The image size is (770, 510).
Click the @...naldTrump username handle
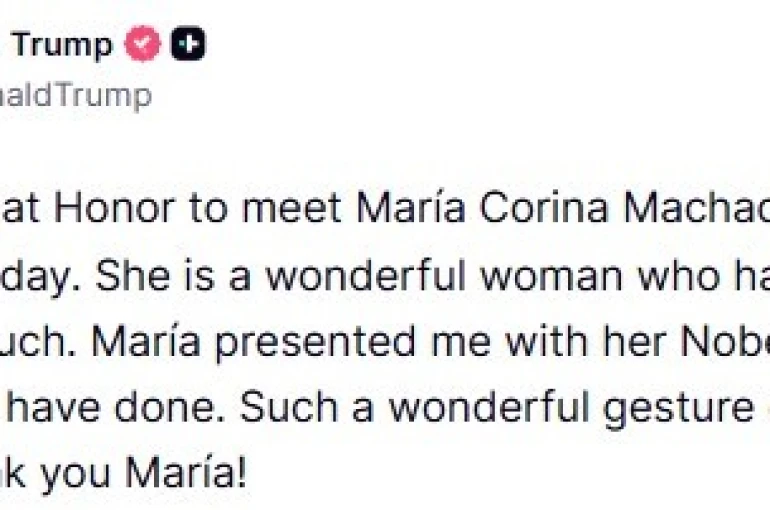click(76, 97)
